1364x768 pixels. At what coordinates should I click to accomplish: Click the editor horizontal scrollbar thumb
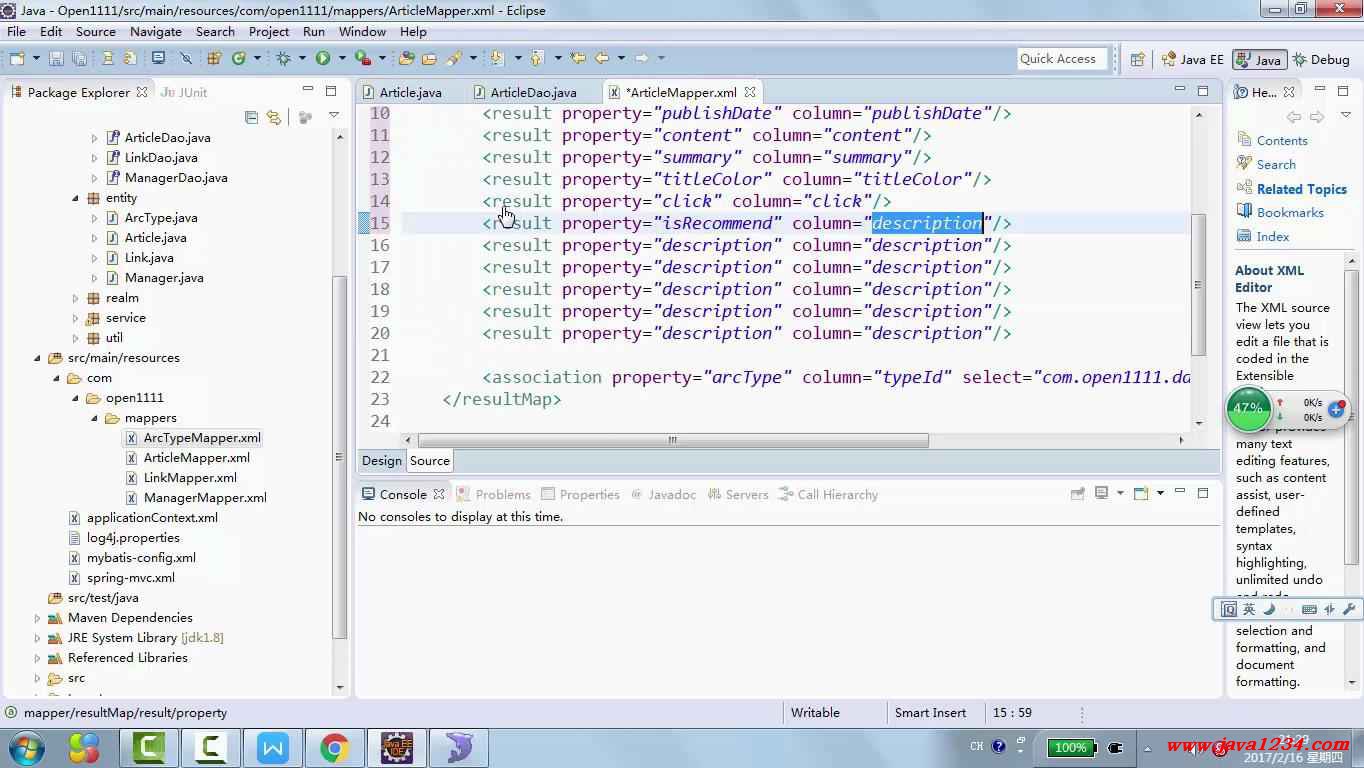tap(673, 440)
